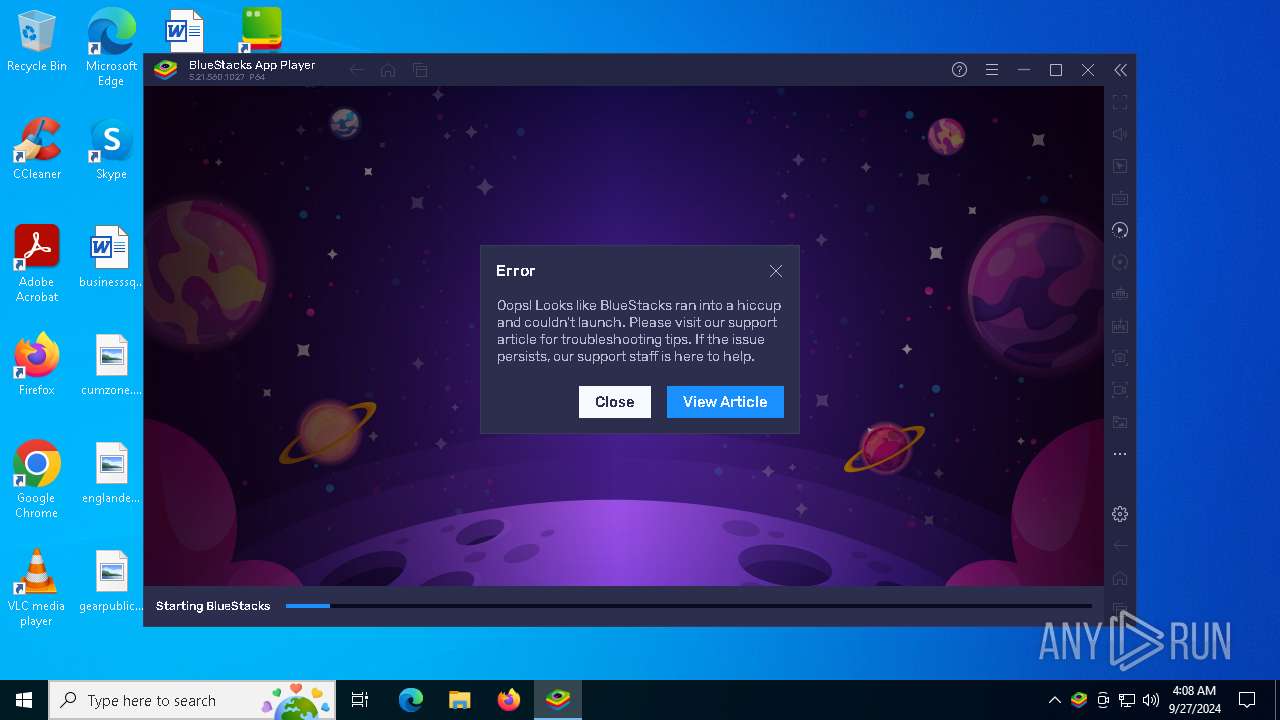Click the volume speaker icon in sidebar
This screenshot has height=720, width=1280.
(x=1120, y=134)
